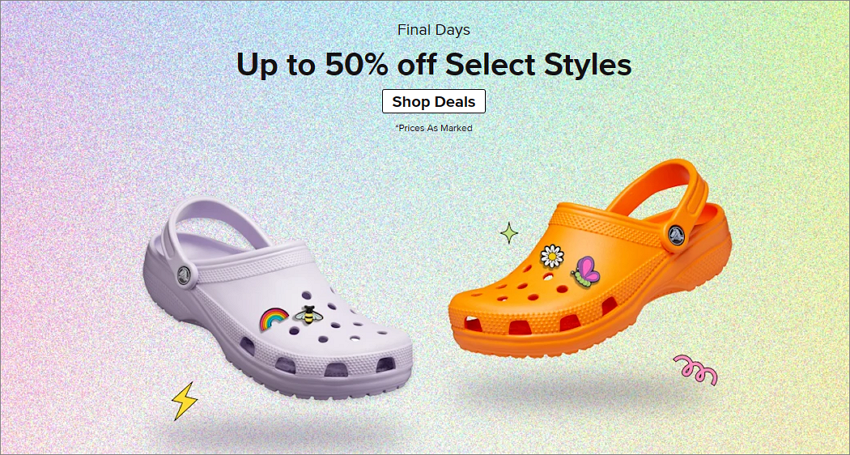Image resolution: width=850 pixels, height=455 pixels.
Task: Click the Crocs logo rivet on lavender clog
Action: pyautogui.click(x=184, y=275)
